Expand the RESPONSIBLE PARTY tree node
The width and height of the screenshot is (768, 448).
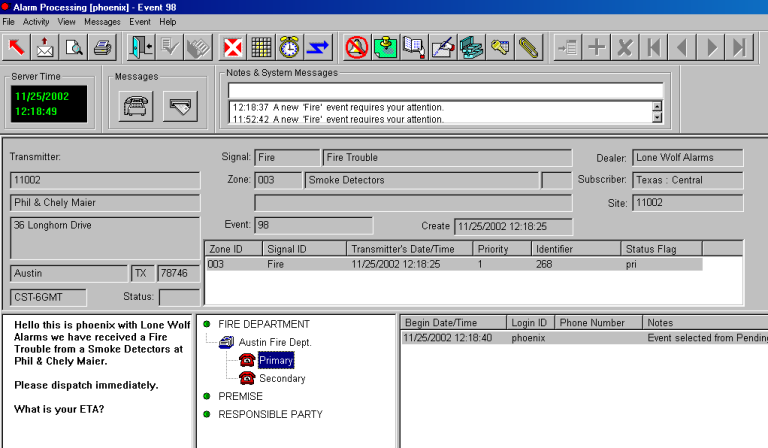coord(207,414)
